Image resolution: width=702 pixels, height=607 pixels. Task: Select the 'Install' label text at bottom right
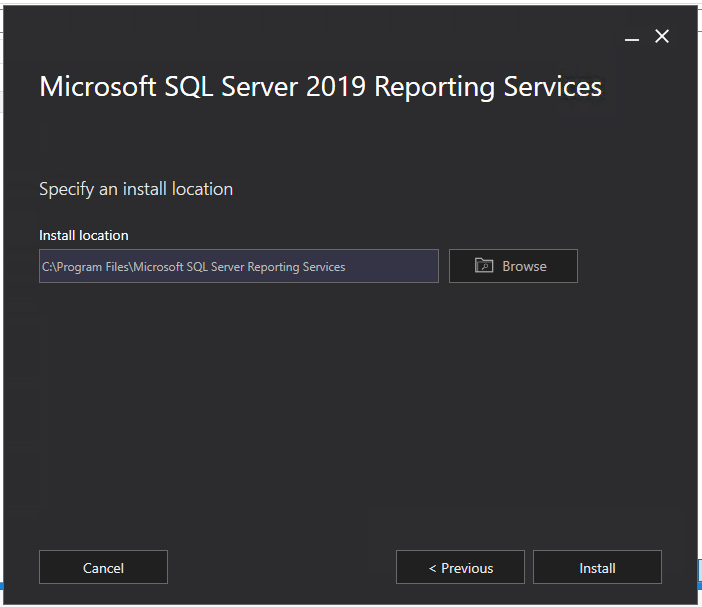(x=597, y=568)
